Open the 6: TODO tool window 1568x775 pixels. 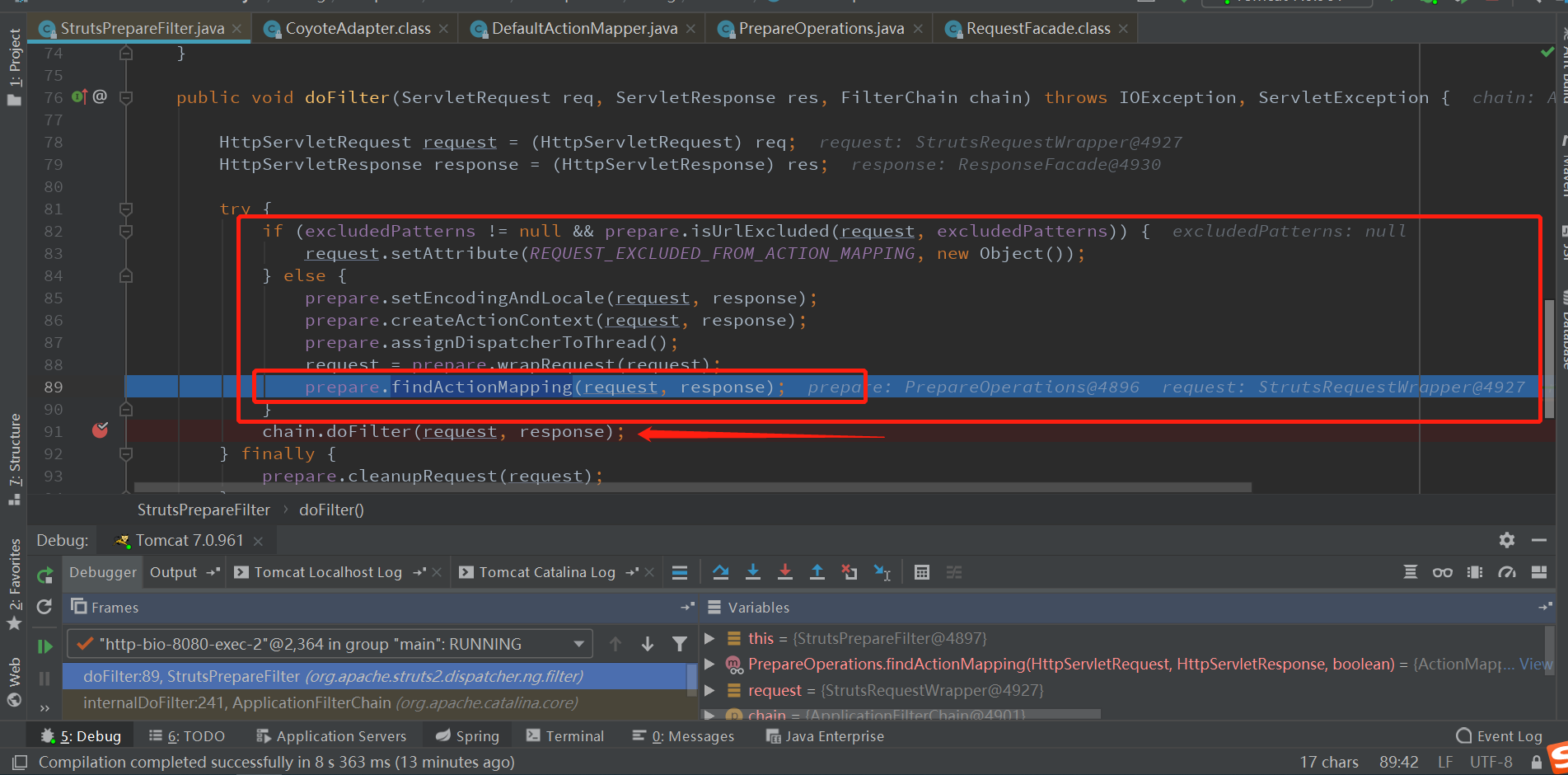187,735
